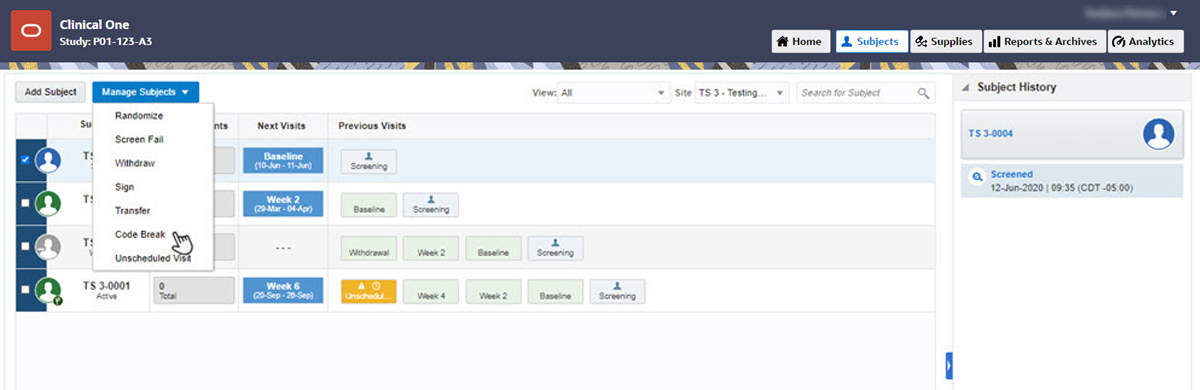Viewport: 1200px width, 390px height.
Task: Switch to the Analytics tab
Action: pos(1146,42)
